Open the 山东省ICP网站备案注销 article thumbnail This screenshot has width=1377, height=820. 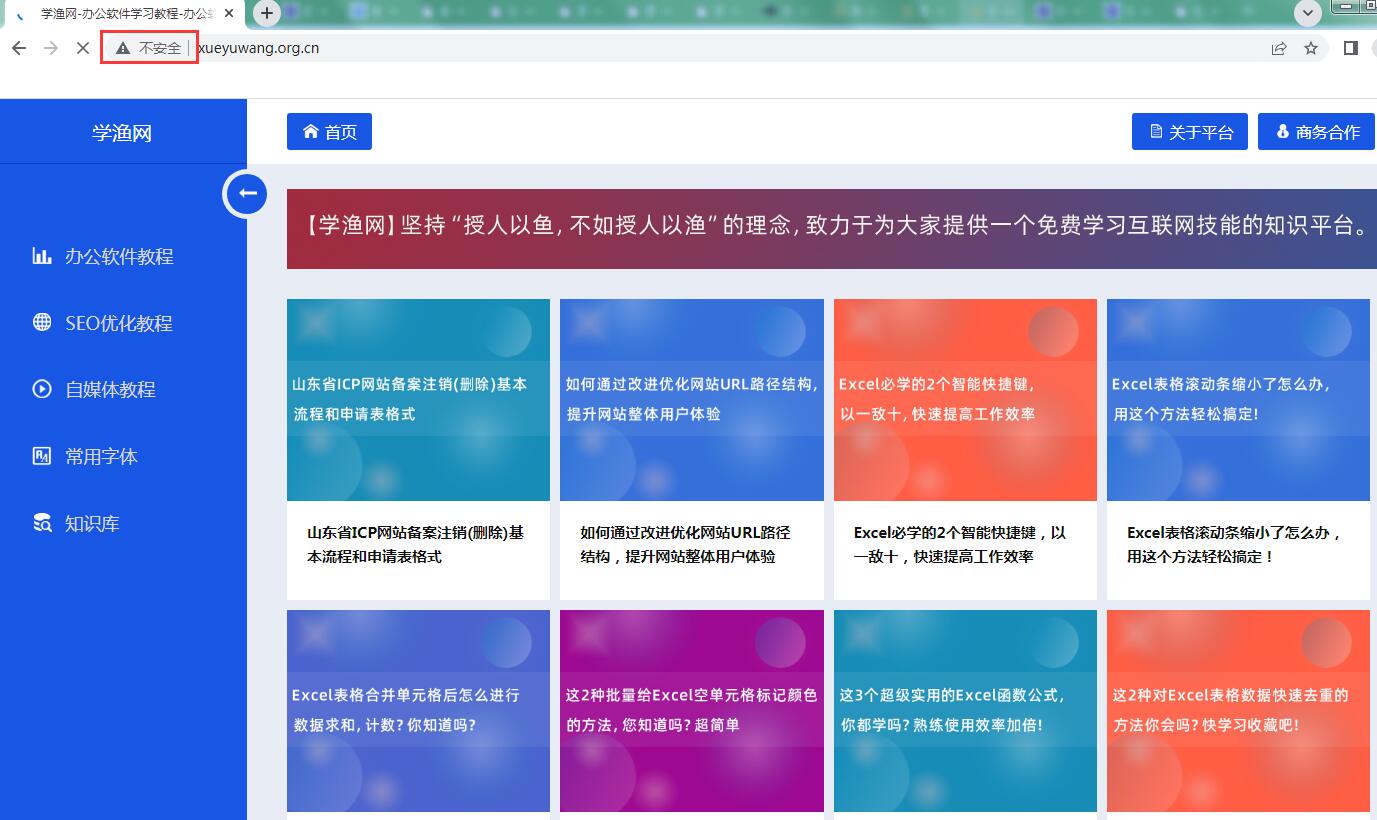[418, 400]
